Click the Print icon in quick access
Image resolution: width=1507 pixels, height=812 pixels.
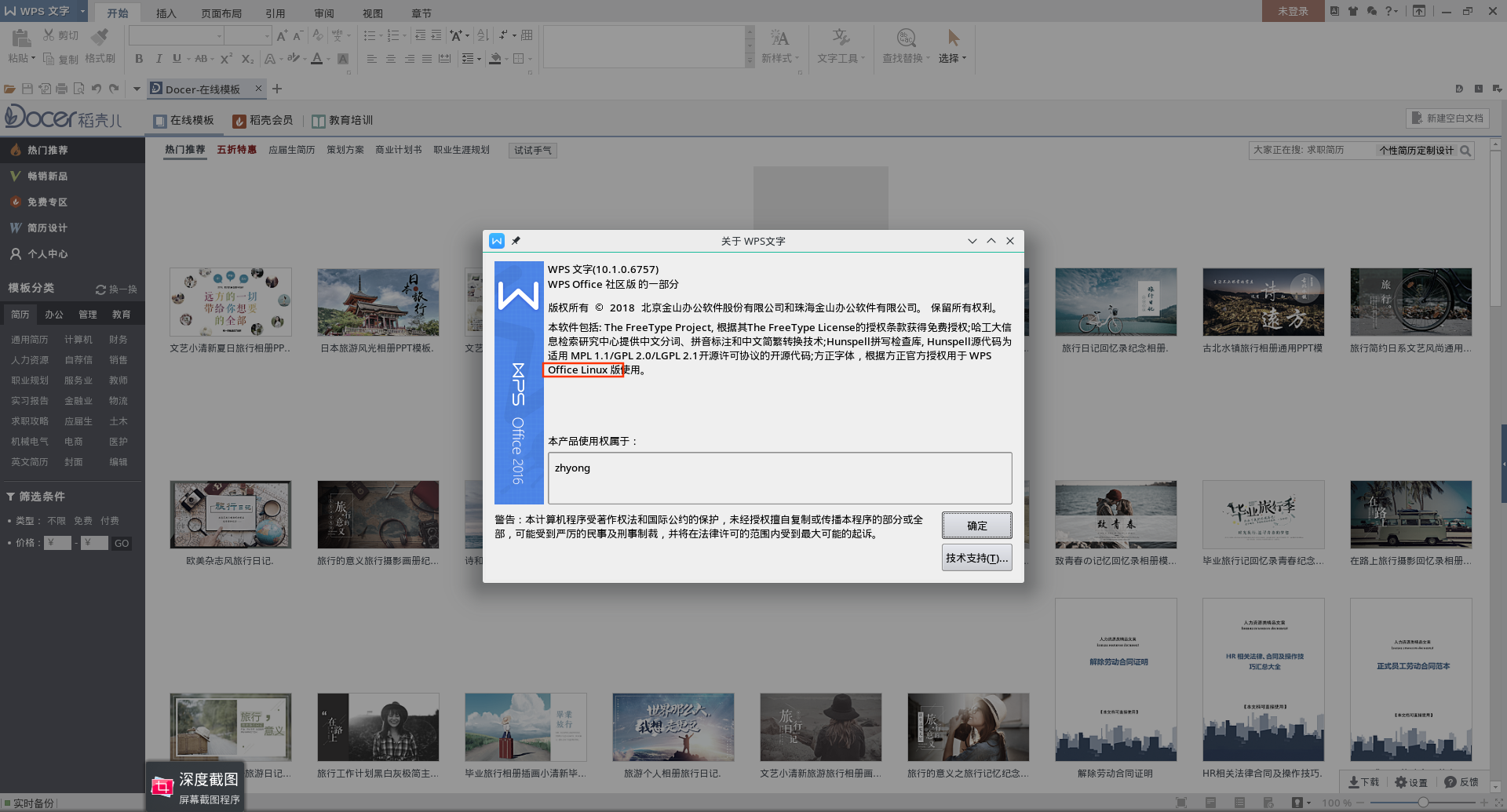pyautogui.click(x=62, y=89)
